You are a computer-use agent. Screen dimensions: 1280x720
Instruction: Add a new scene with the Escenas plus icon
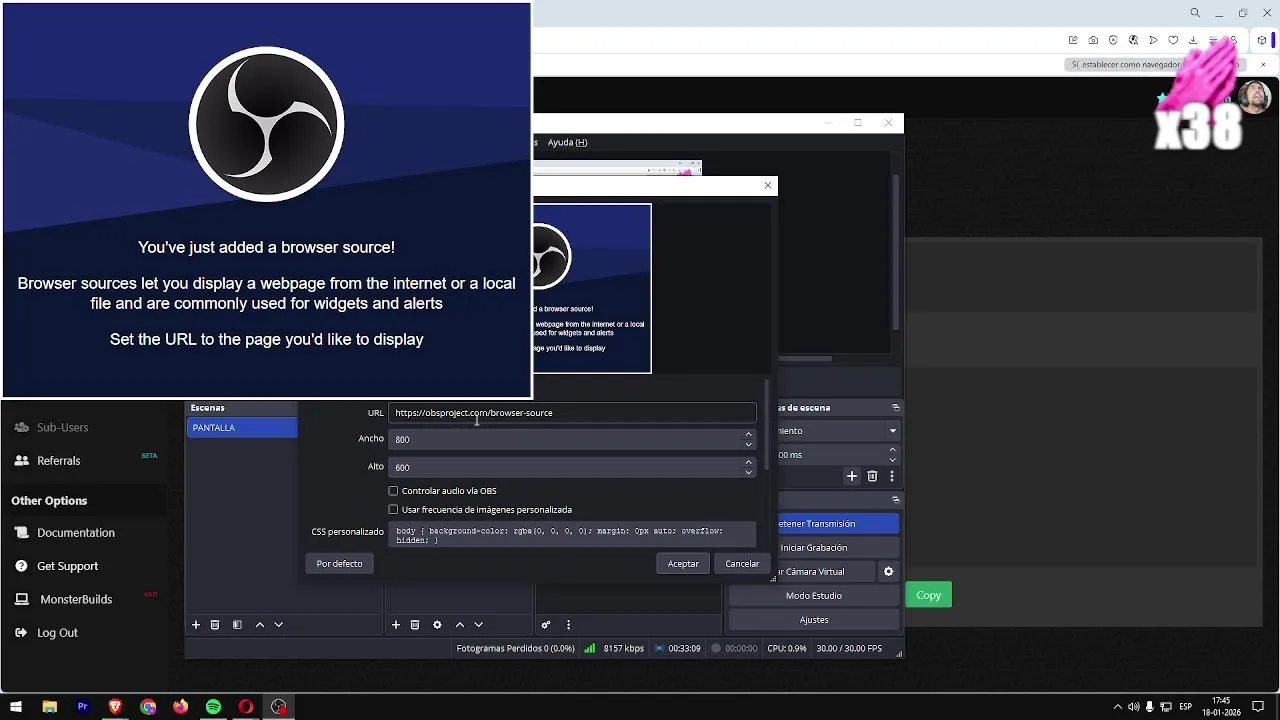click(x=196, y=625)
